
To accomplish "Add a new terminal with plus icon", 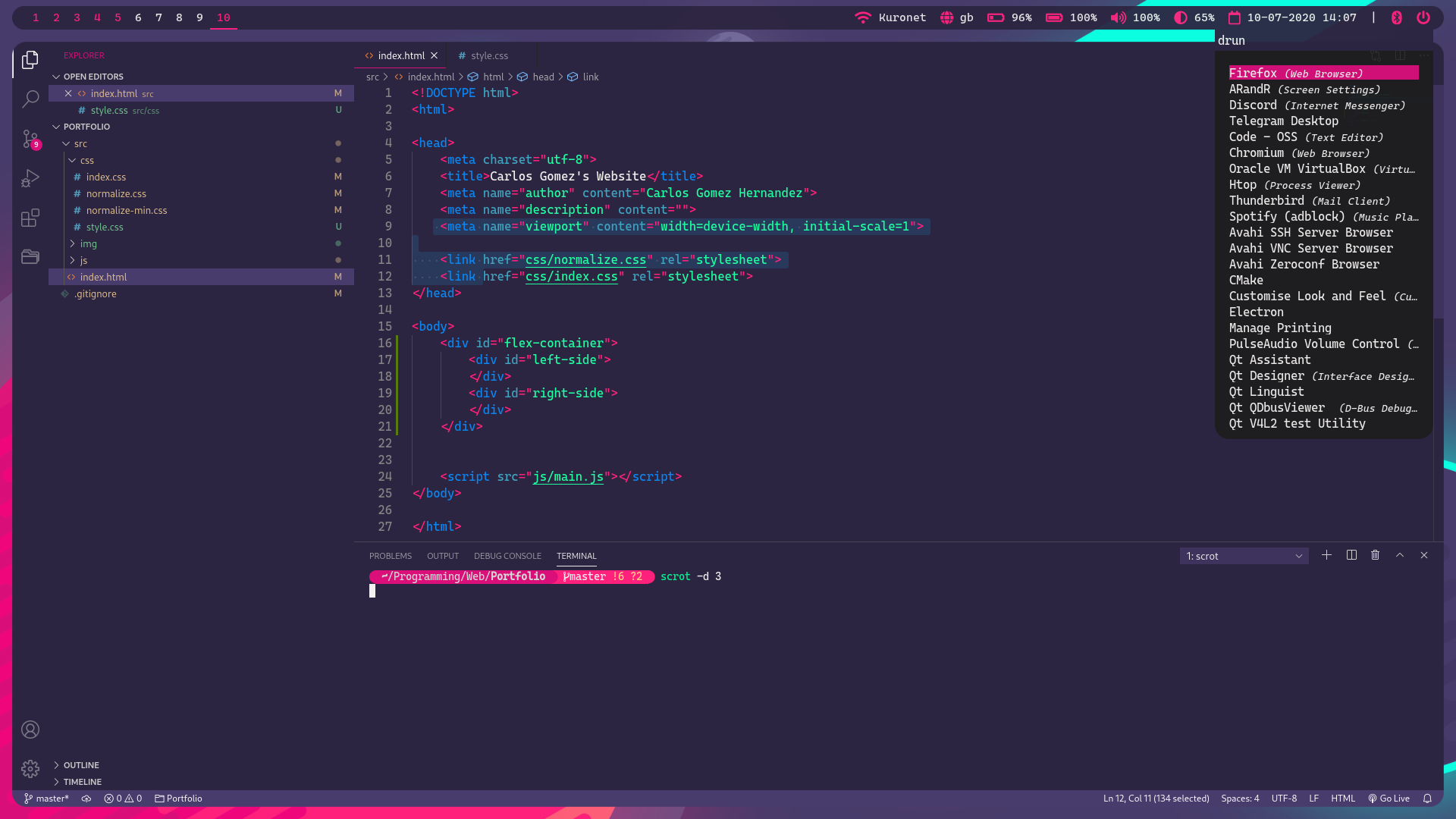I will pos(1326,555).
